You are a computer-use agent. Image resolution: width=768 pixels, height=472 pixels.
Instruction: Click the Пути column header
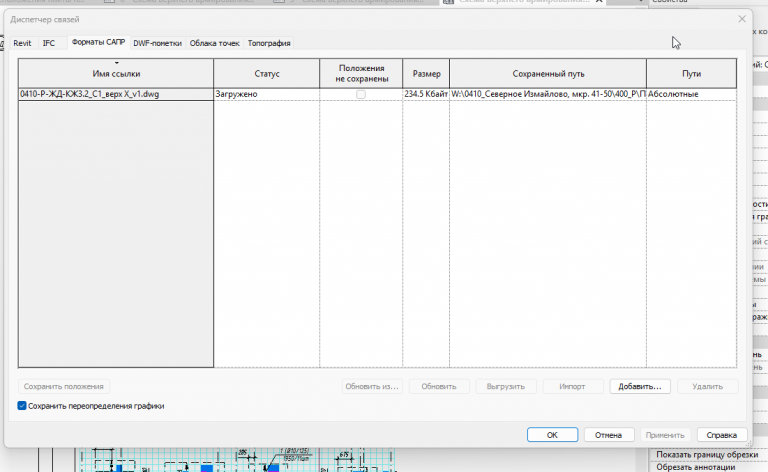692,73
